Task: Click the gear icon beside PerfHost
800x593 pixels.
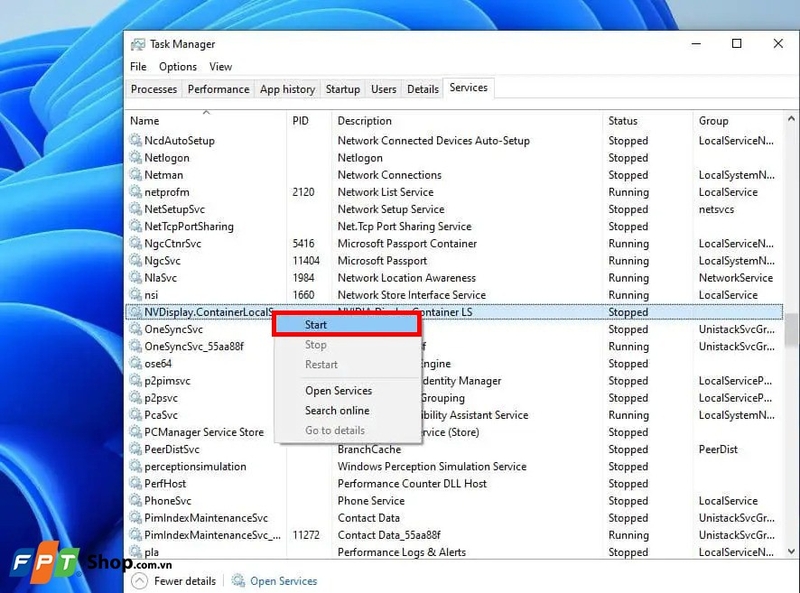Action: click(136, 484)
